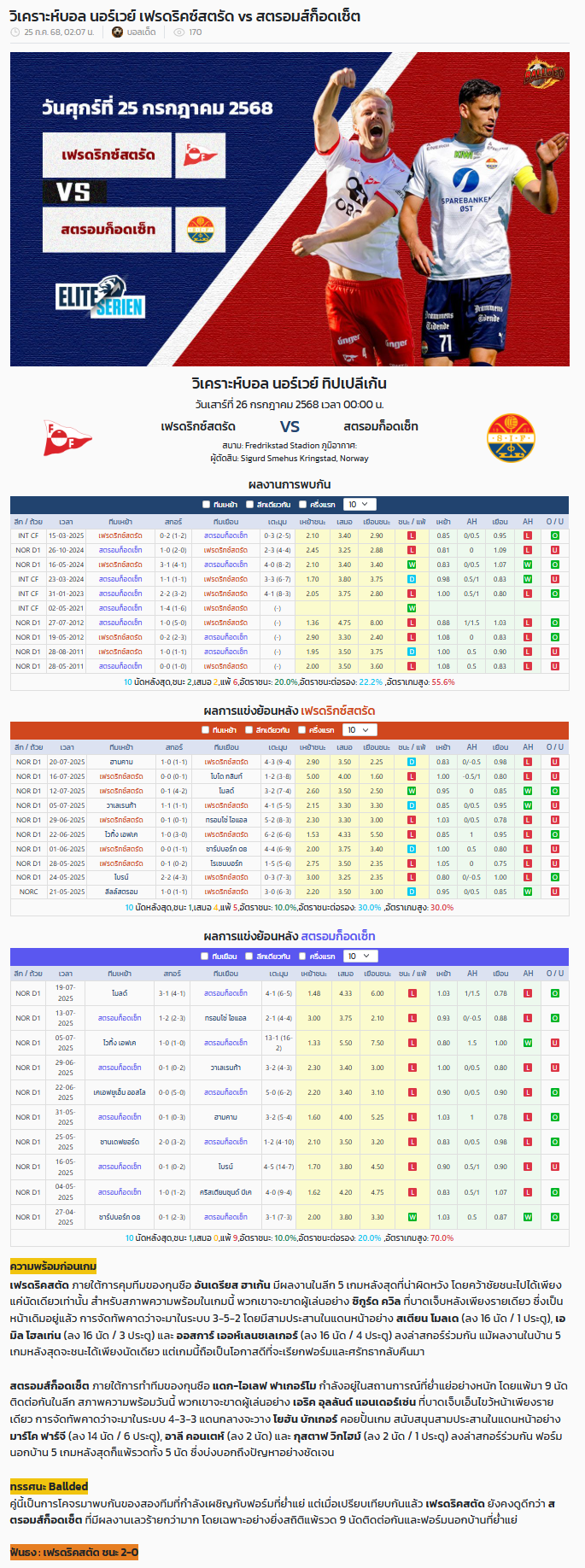Tick ทีมเหย้า checkbox in the head-to-head table
The height and width of the screenshot is (1568, 585).
pyautogui.click(x=206, y=505)
